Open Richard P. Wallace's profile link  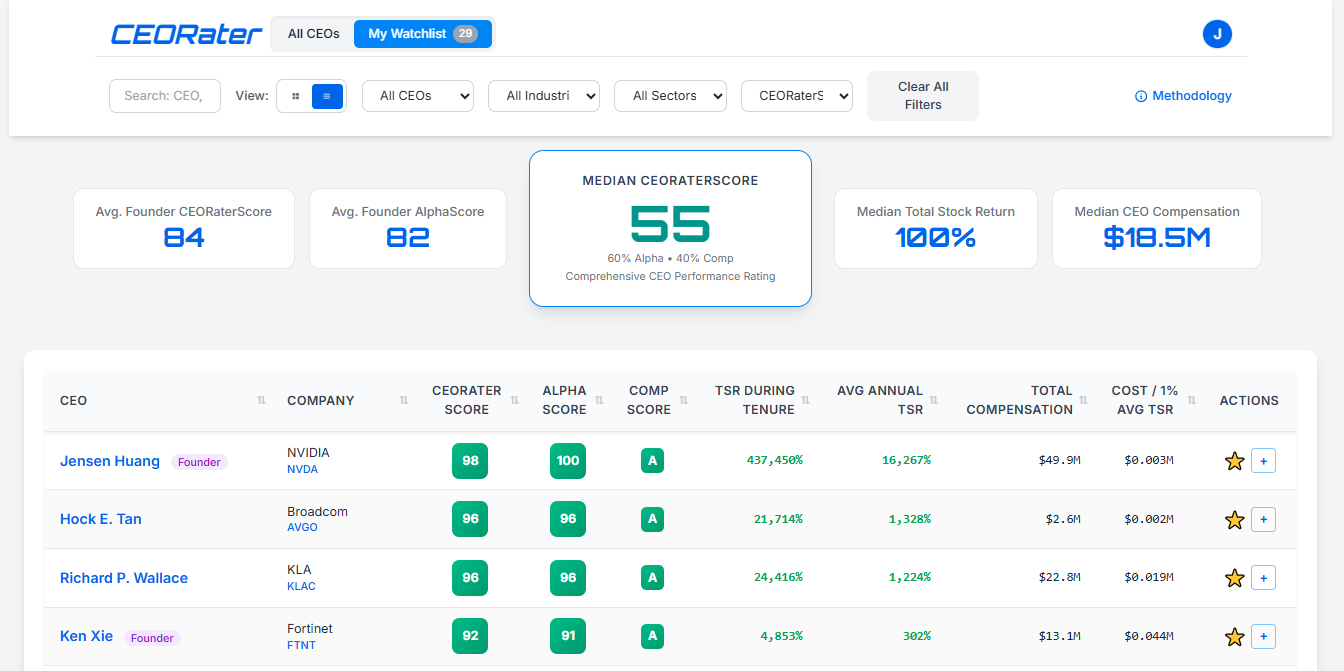coord(124,578)
